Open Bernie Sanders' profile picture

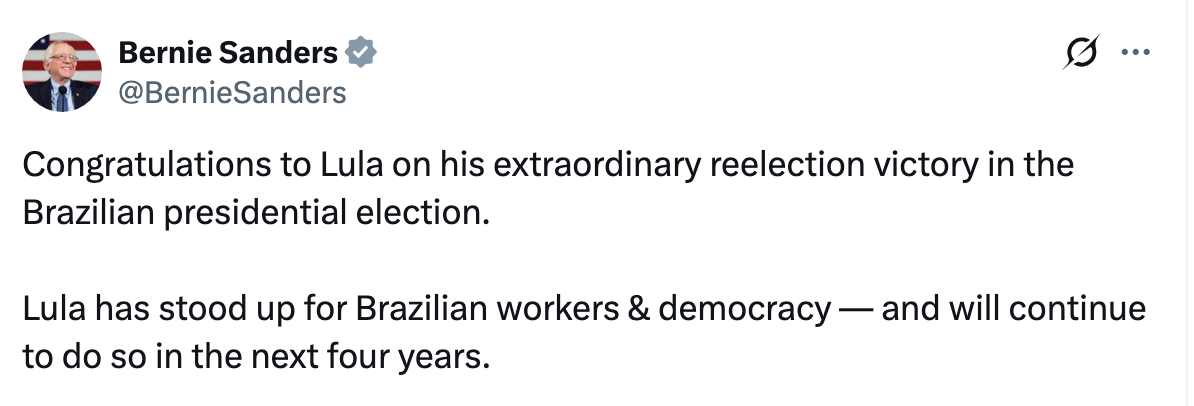click(x=62, y=72)
